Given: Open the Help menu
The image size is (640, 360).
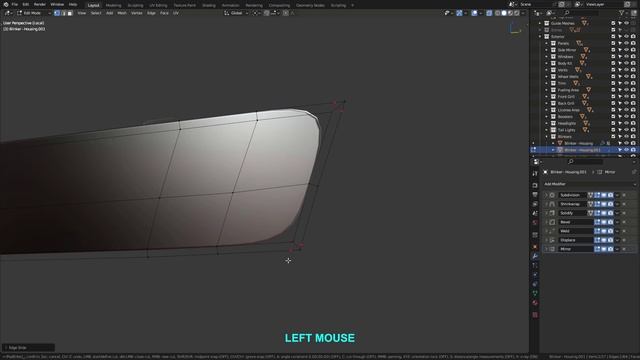Looking at the screenshot, I should pyautogui.click(x=73, y=4).
